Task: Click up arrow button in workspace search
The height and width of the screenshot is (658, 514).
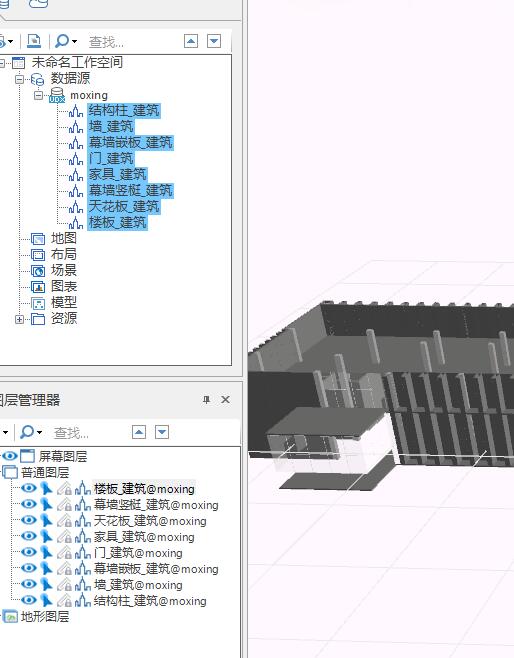Action: tap(191, 41)
